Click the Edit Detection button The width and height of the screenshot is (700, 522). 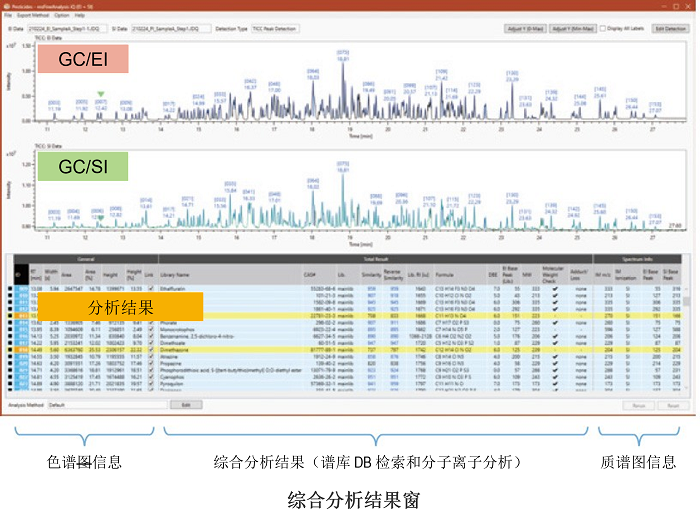point(670,29)
